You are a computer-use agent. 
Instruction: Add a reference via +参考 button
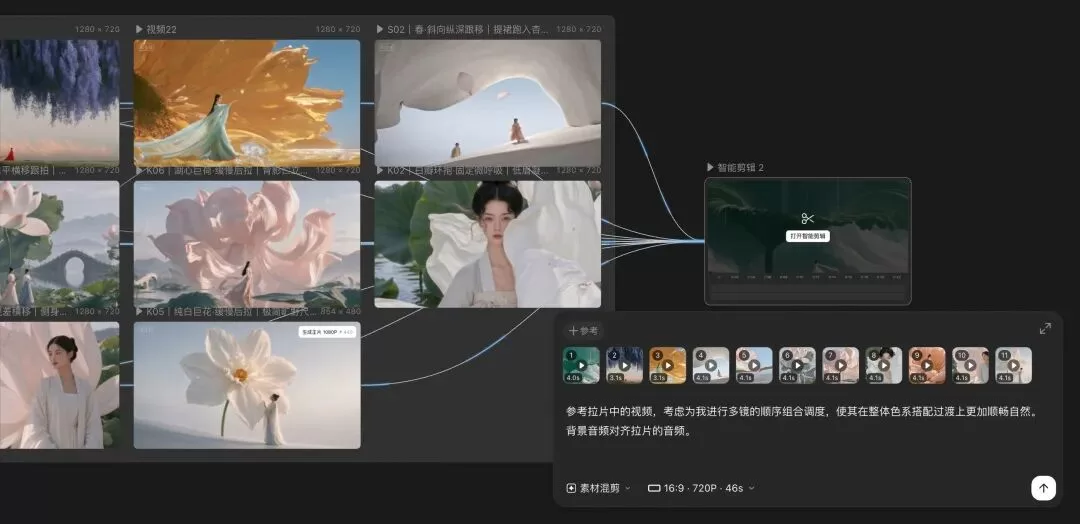tap(583, 331)
